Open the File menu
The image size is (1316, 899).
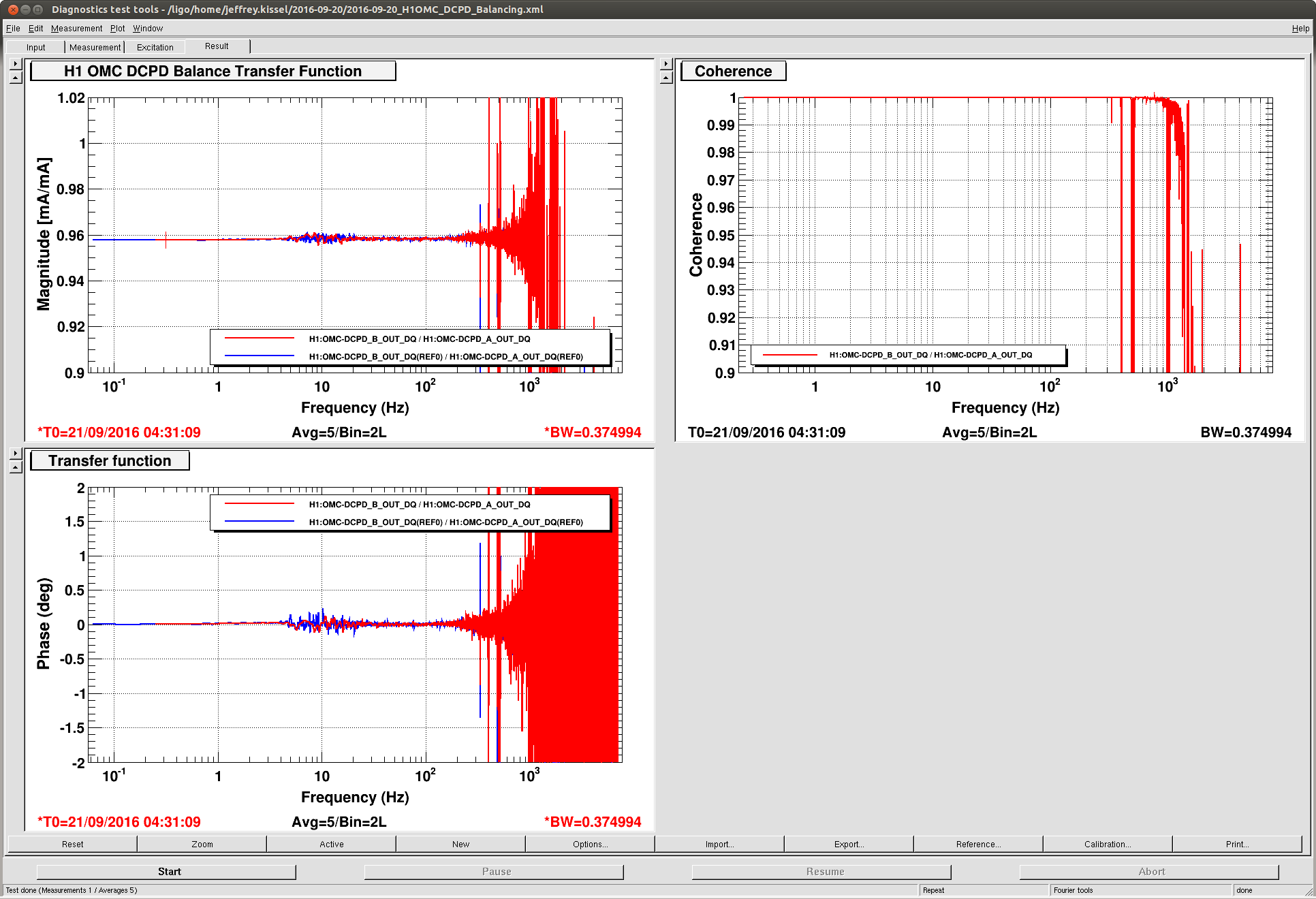(13, 28)
